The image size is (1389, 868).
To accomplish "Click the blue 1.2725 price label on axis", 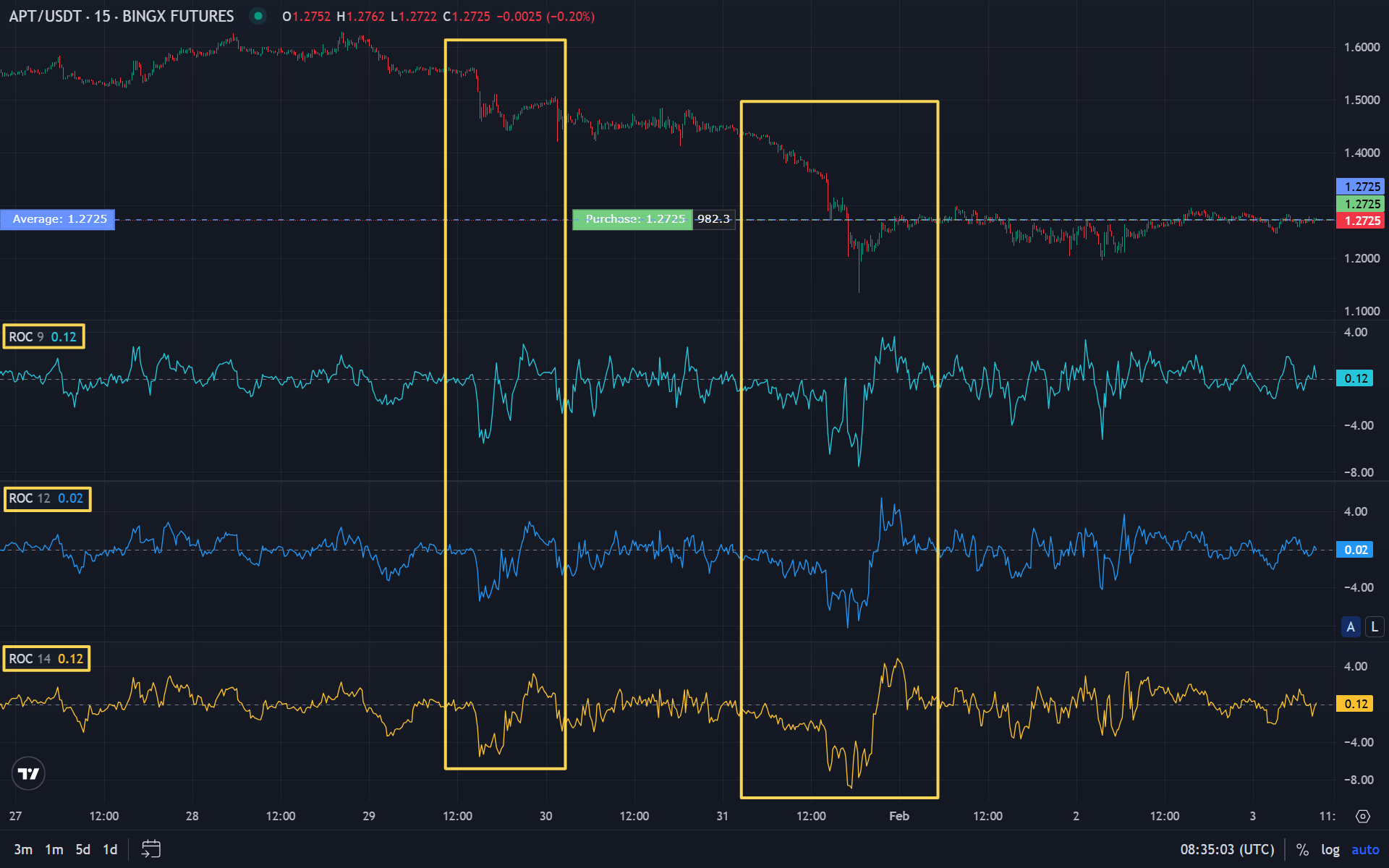I will tap(1361, 186).
